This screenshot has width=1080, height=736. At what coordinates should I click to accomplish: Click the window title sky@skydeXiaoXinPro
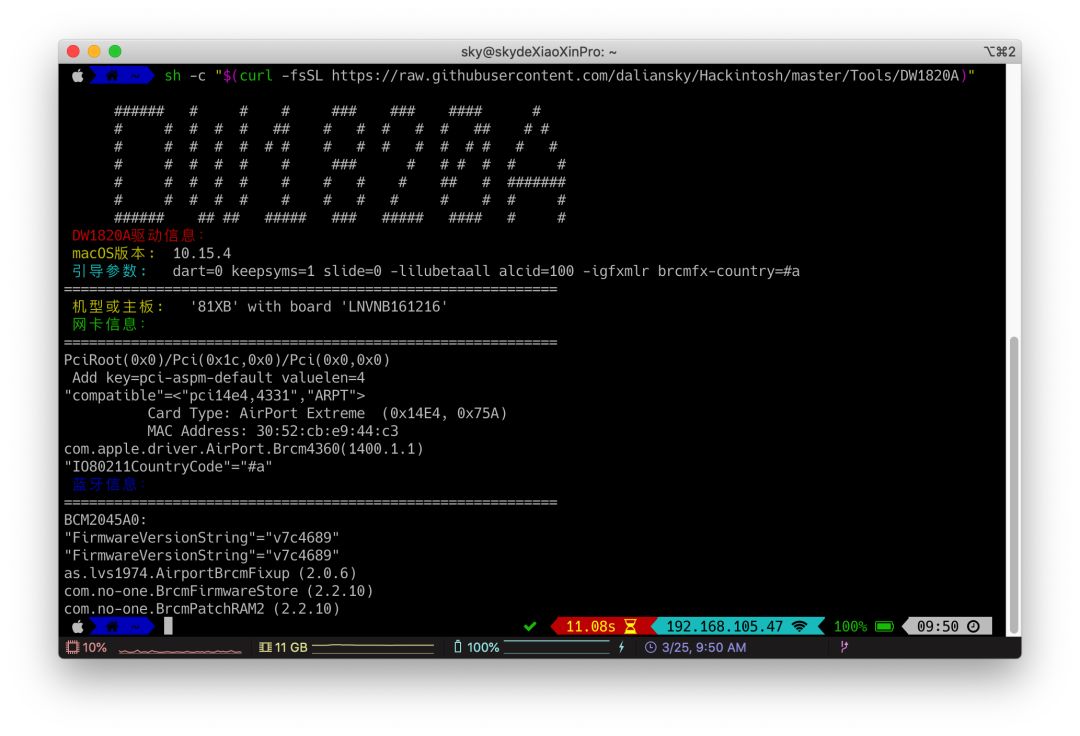coord(539,52)
